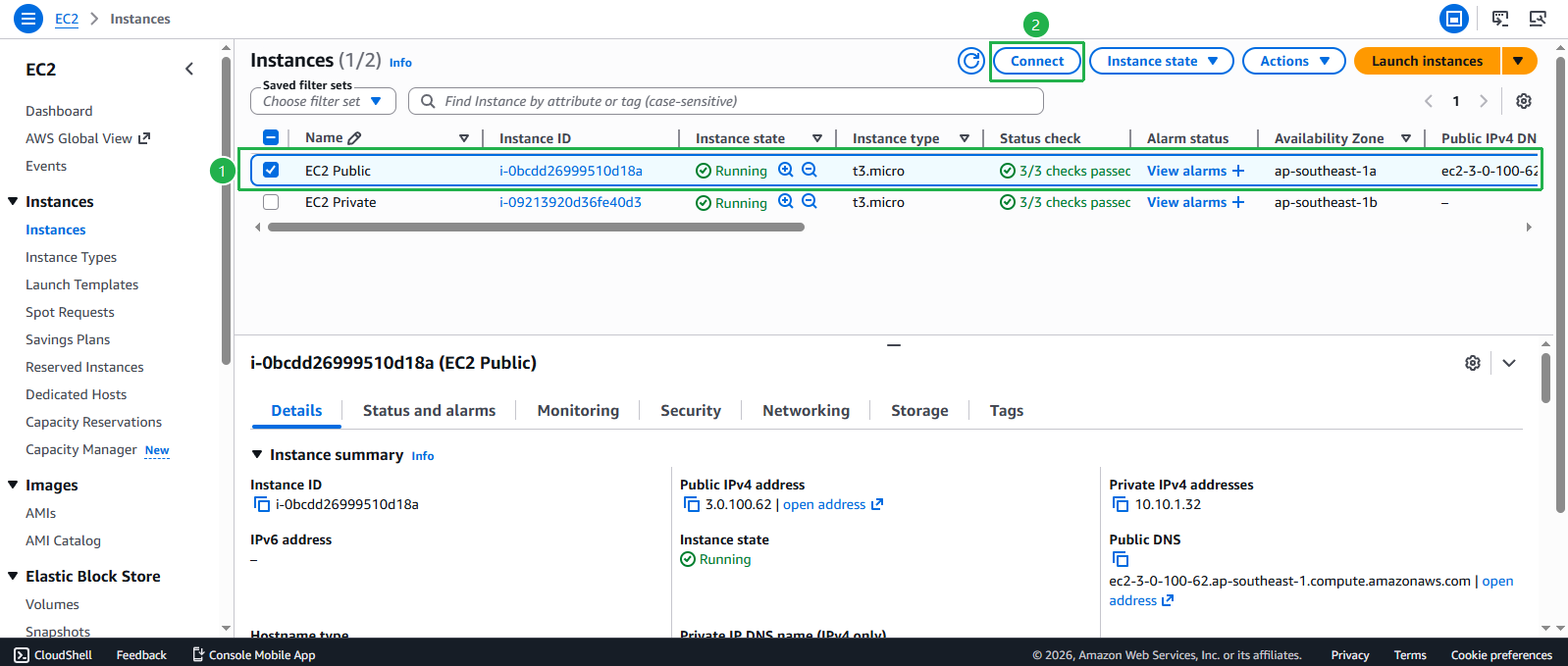Edit Name column pencil icon
This screenshot has width=1568, height=666.
coord(354,138)
